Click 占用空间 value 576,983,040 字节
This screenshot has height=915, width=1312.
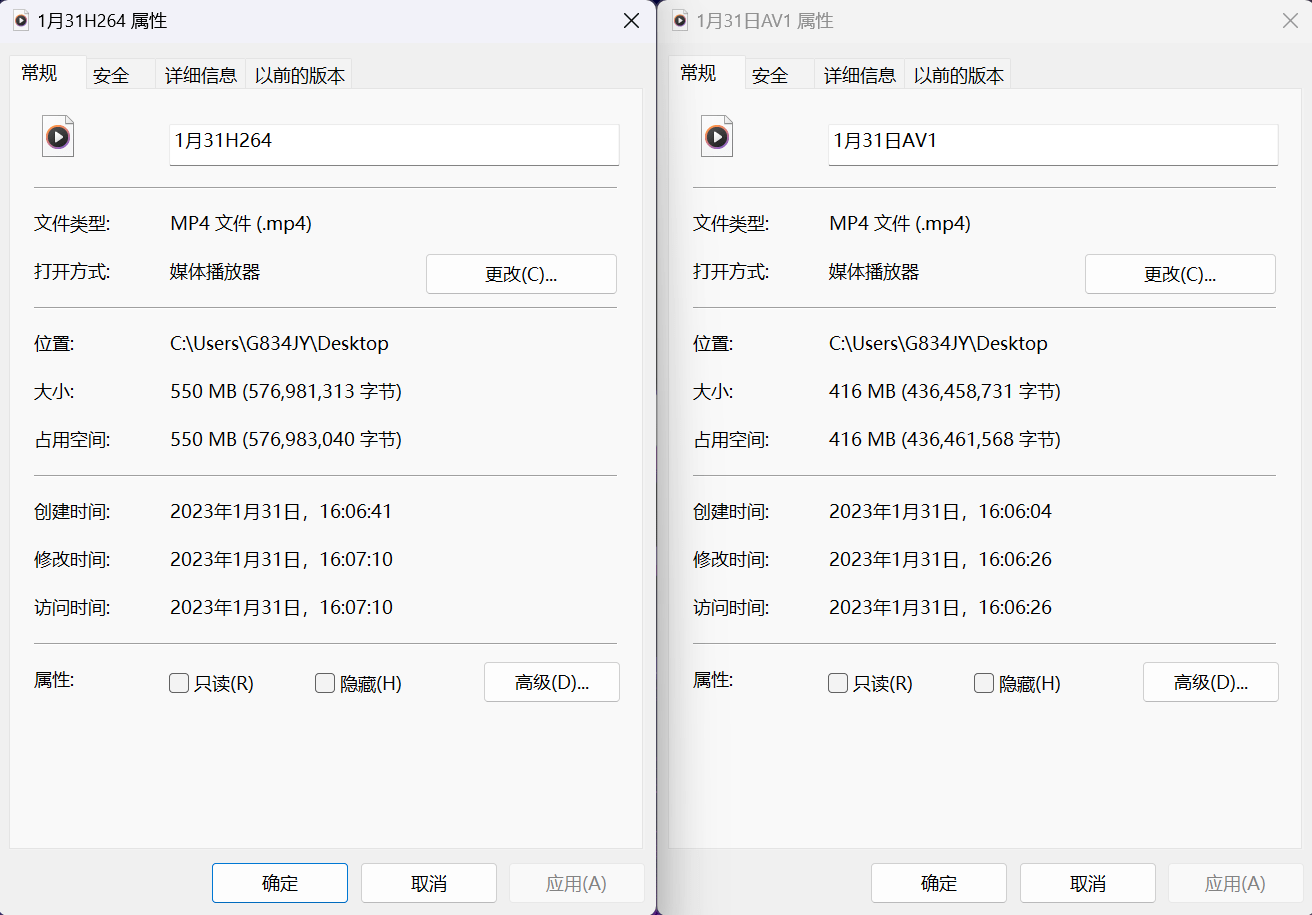click(322, 439)
